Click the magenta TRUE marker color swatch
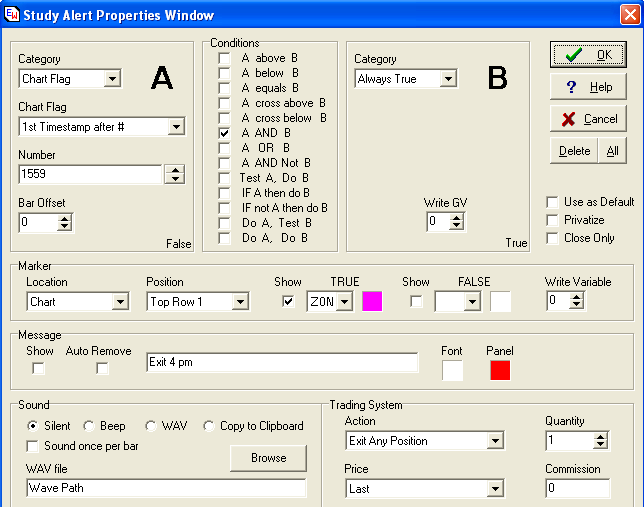Screen dimensions: 644x507 pos(372,302)
